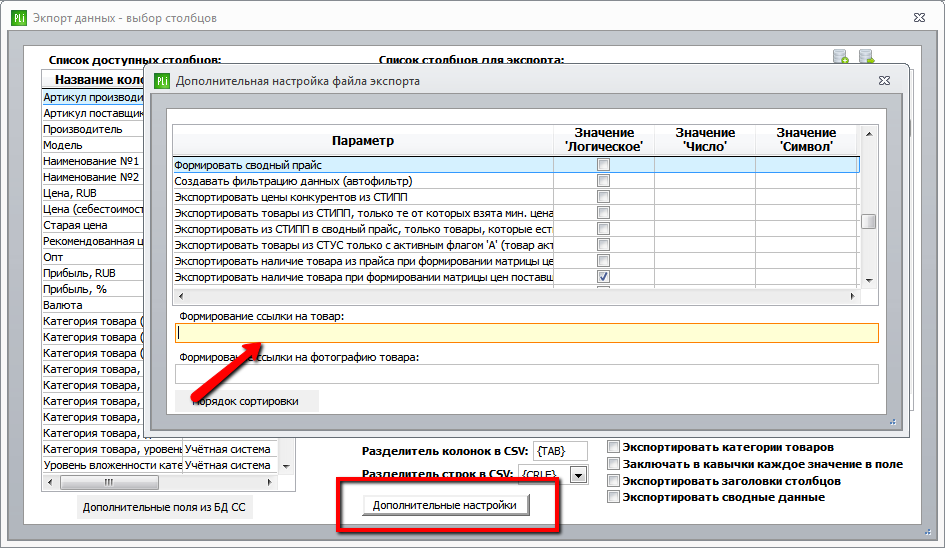Click the PLi icon of the additional settings dialog

tap(162, 81)
